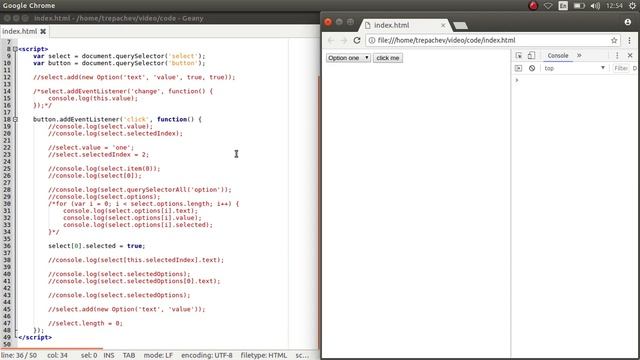Open Chrome profile user icon
The height and width of the screenshot is (360, 640).
click(x=628, y=22)
